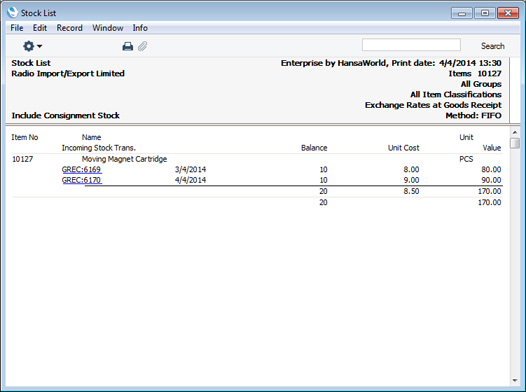Click Radio Import/Export Limited company name
This screenshot has height=392, width=526.
68,74
